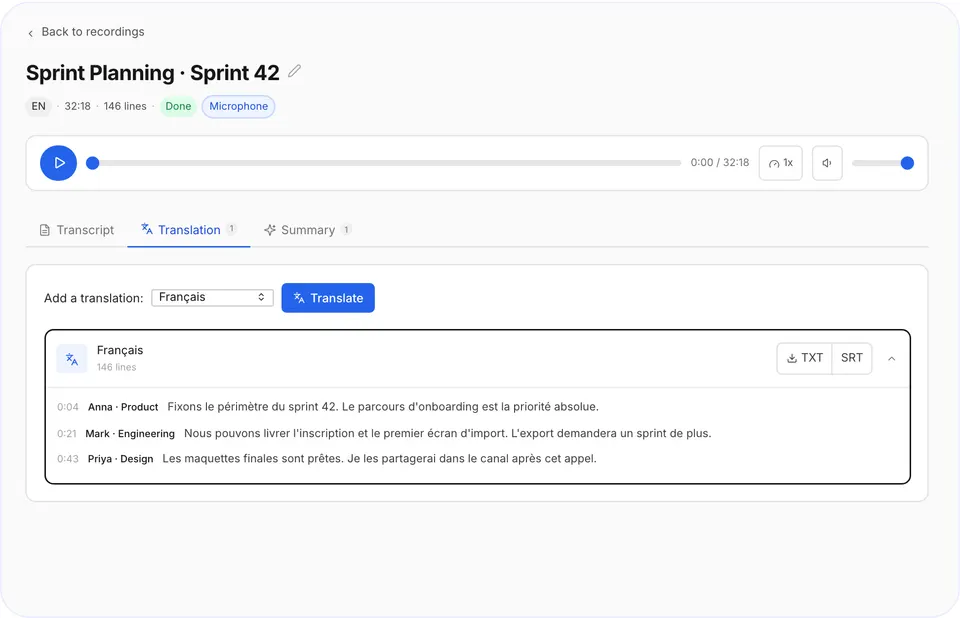Play the recording audio

tap(58, 163)
